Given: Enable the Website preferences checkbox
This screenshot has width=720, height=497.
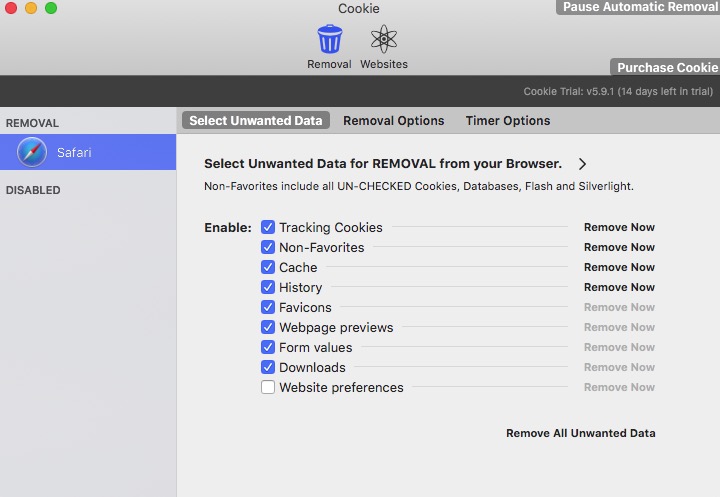Looking at the screenshot, I should coord(268,387).
